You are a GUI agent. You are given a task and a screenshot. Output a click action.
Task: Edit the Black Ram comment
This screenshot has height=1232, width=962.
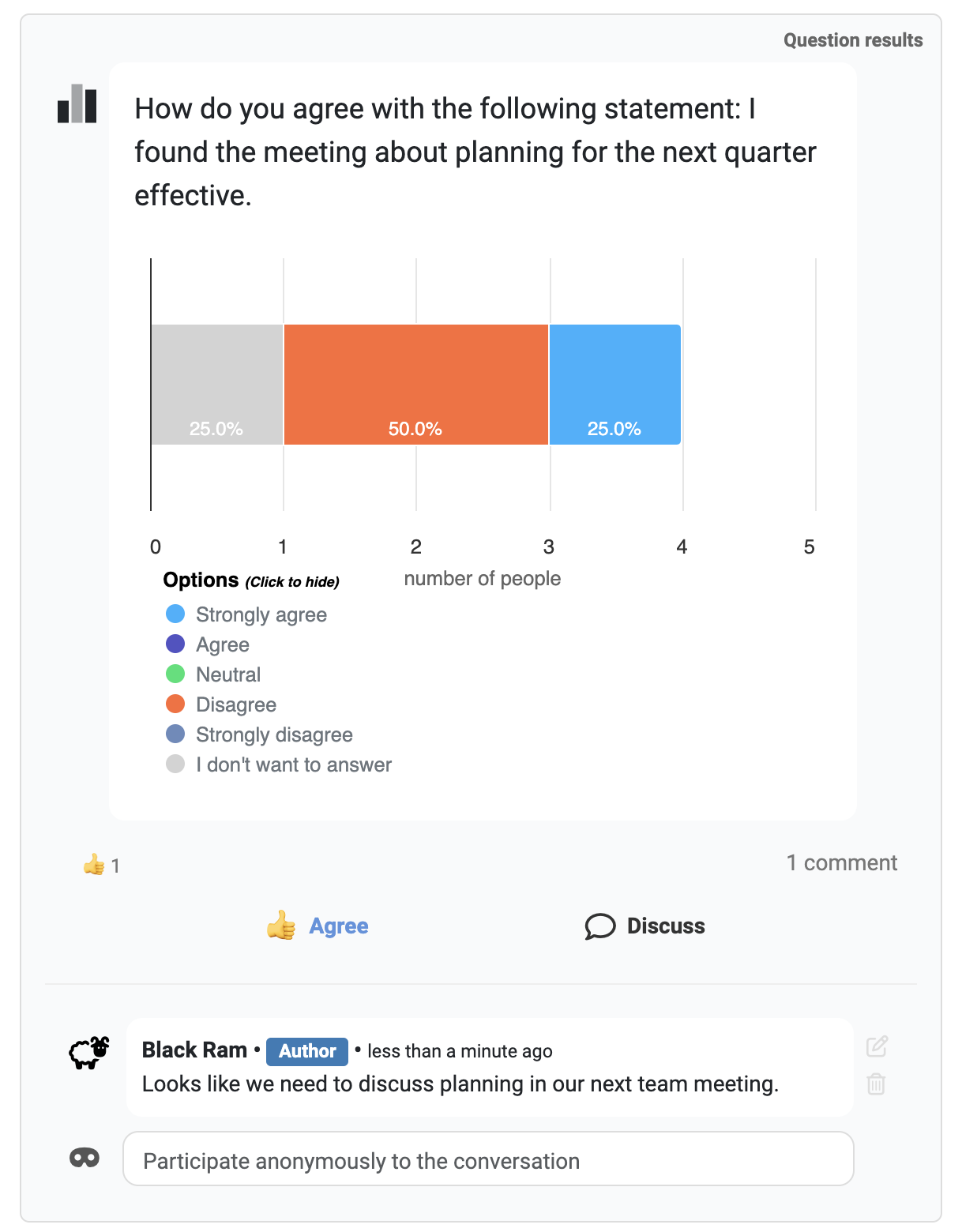pos(877,1046)
